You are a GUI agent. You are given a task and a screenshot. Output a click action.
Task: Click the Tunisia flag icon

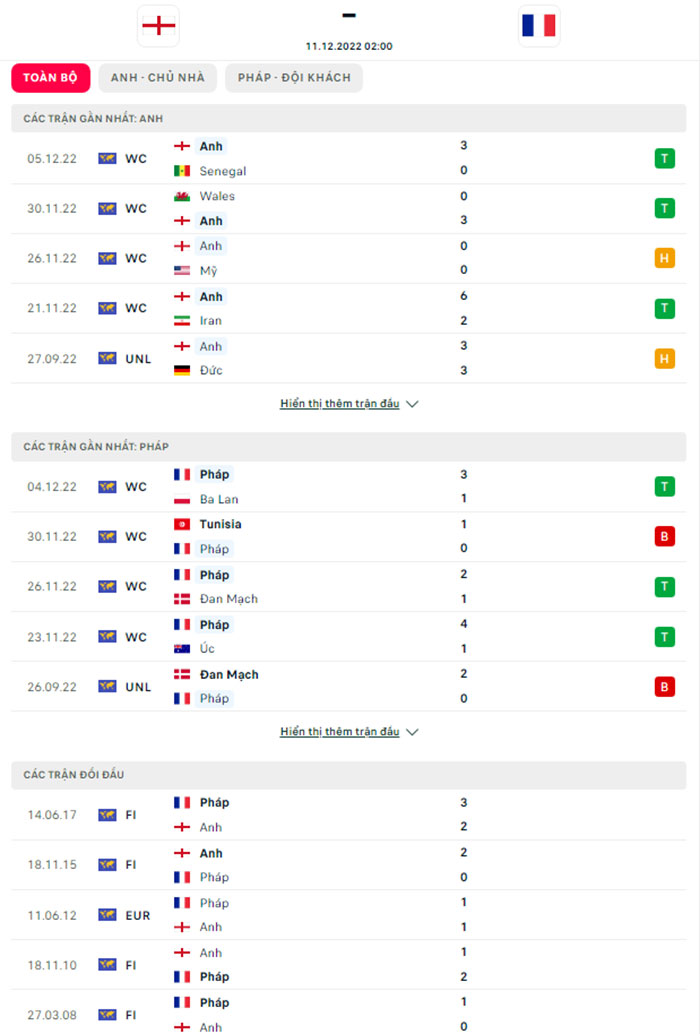[182, 524]
